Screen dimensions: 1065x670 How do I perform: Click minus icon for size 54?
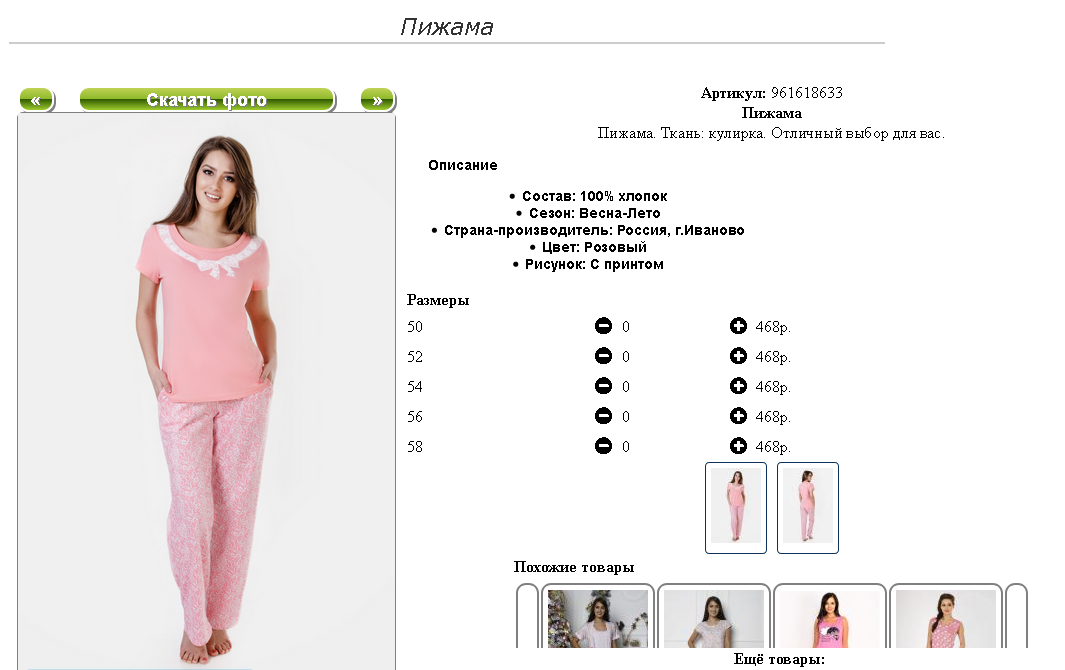(603, 386)
